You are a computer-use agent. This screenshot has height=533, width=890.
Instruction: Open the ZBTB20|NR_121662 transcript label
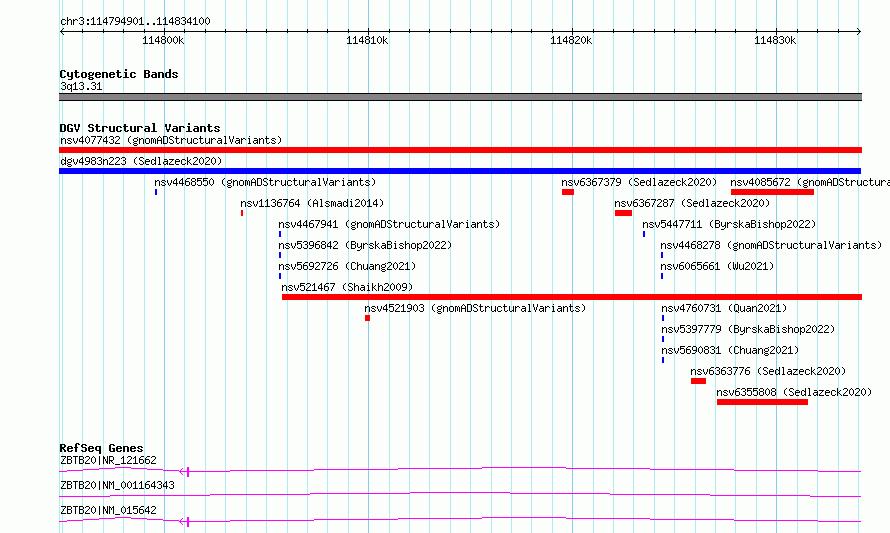pyautogui.click(x=108, y=460)
